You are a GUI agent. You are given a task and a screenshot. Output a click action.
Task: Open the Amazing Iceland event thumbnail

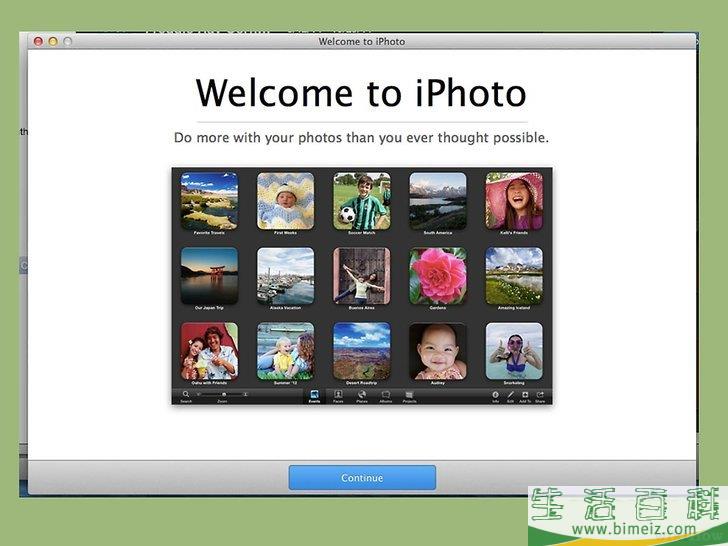click(x=514, y=276)
